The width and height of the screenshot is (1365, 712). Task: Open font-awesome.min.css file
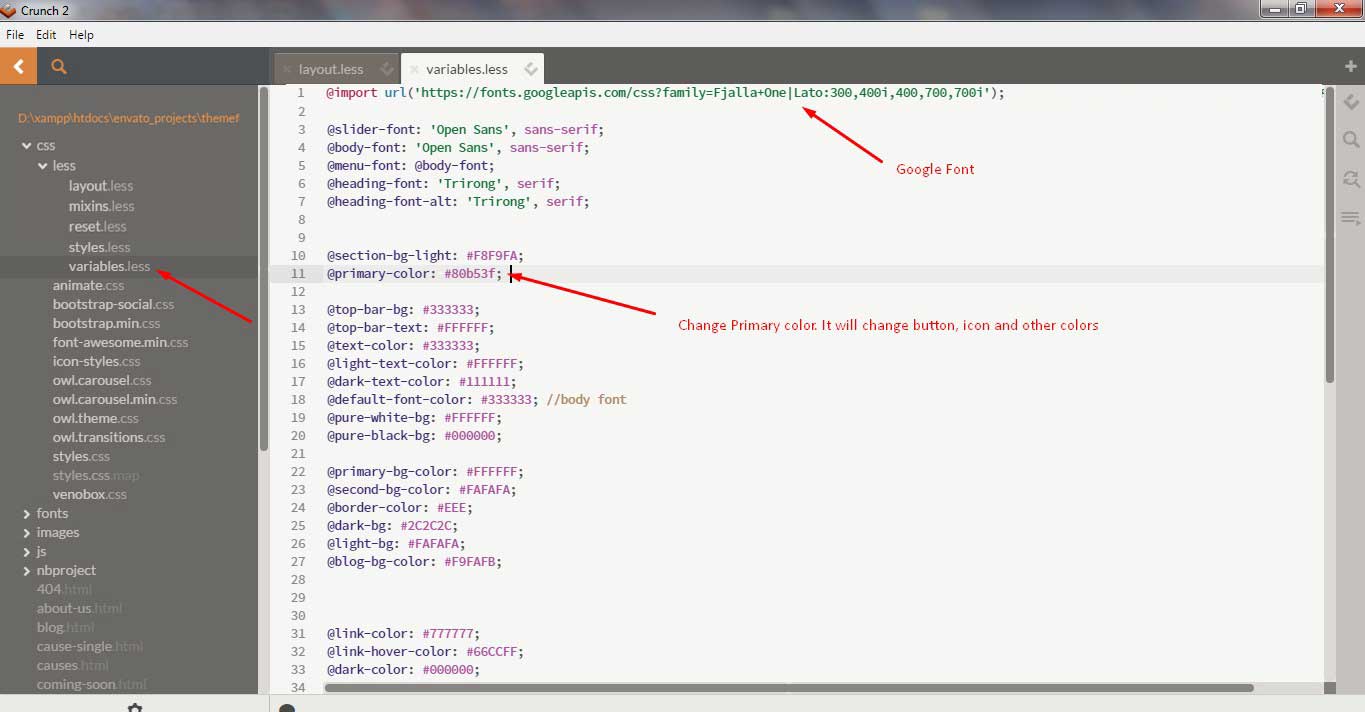click(x=120, y=342)
